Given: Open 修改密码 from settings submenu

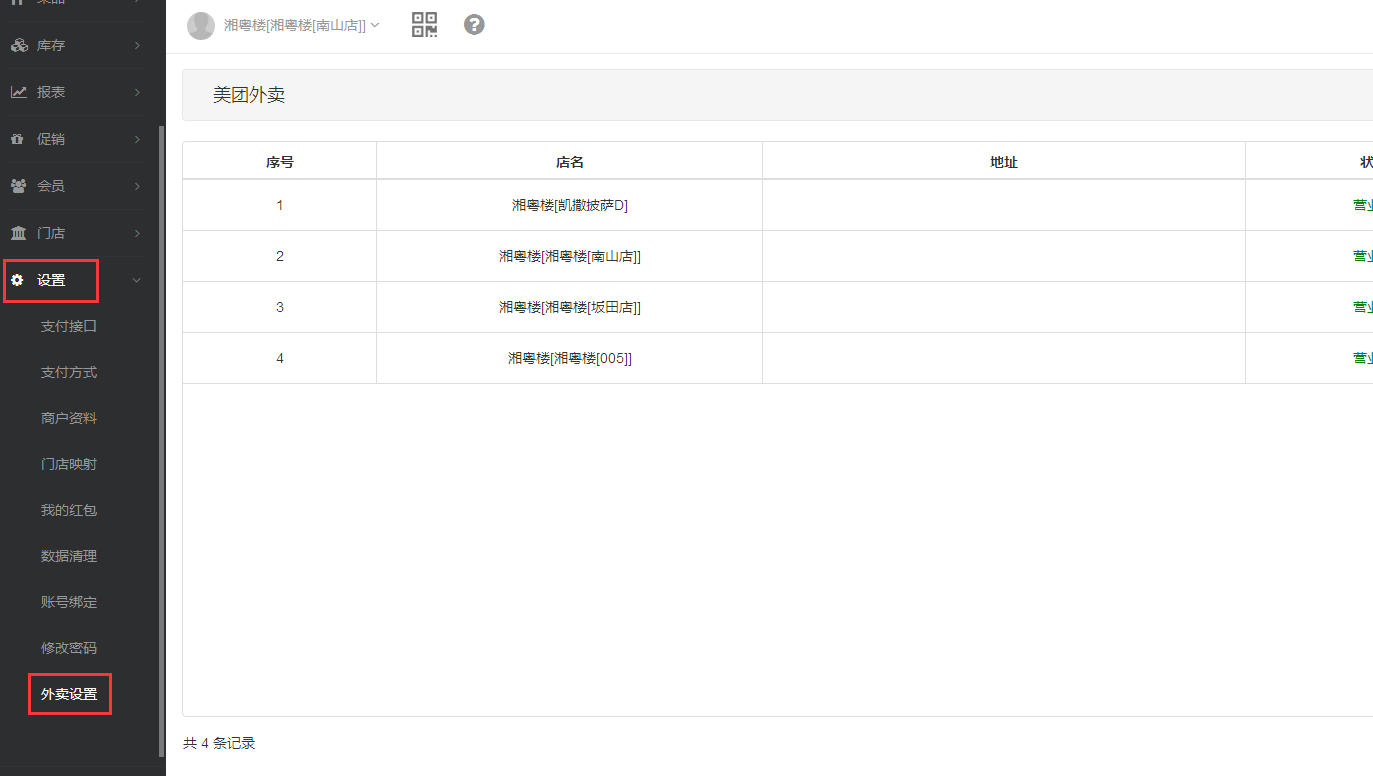Looking at the screenshot, I should pyautogui.click(x=69, y=648).
